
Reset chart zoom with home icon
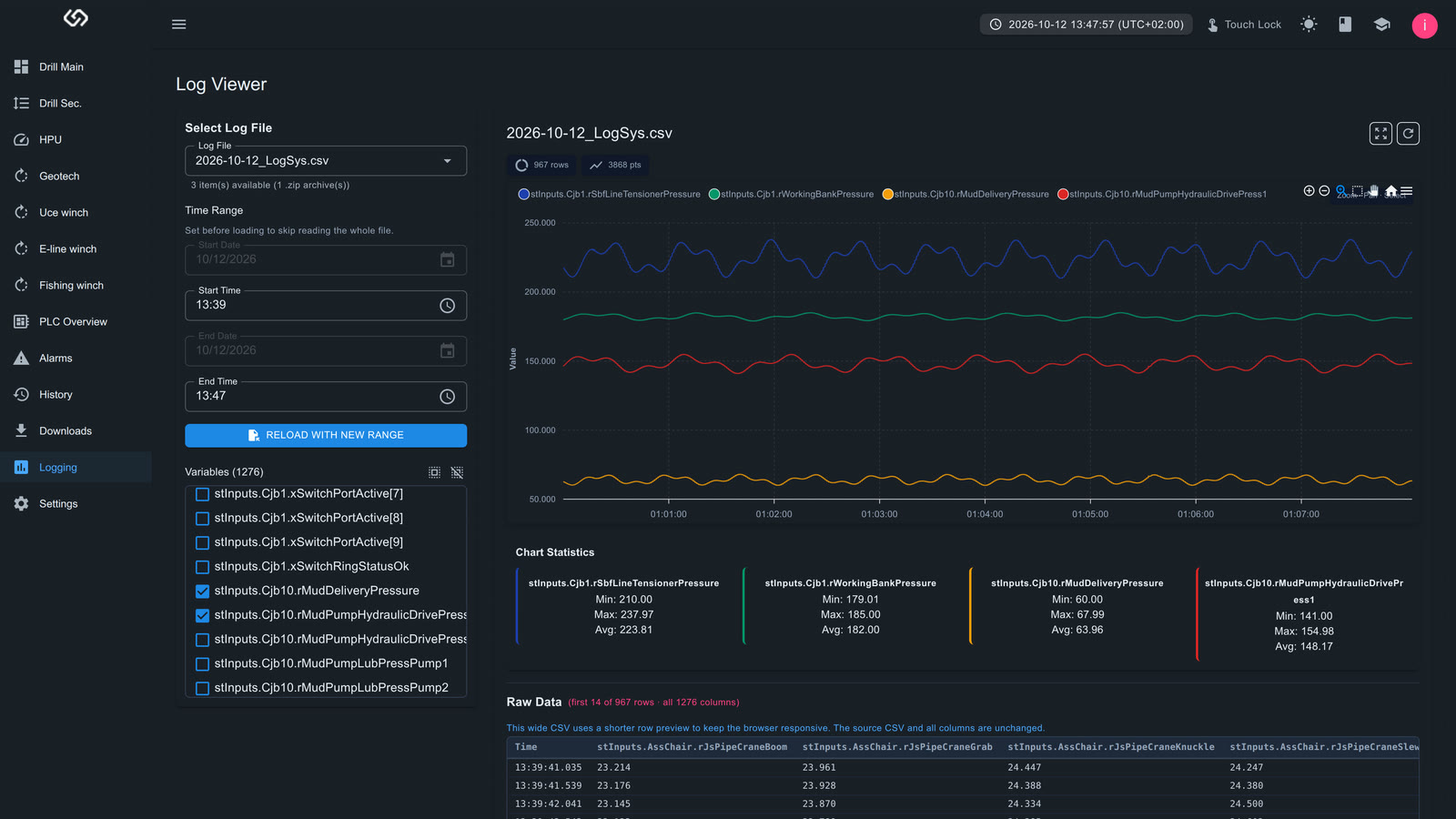tap(1391, 191)
